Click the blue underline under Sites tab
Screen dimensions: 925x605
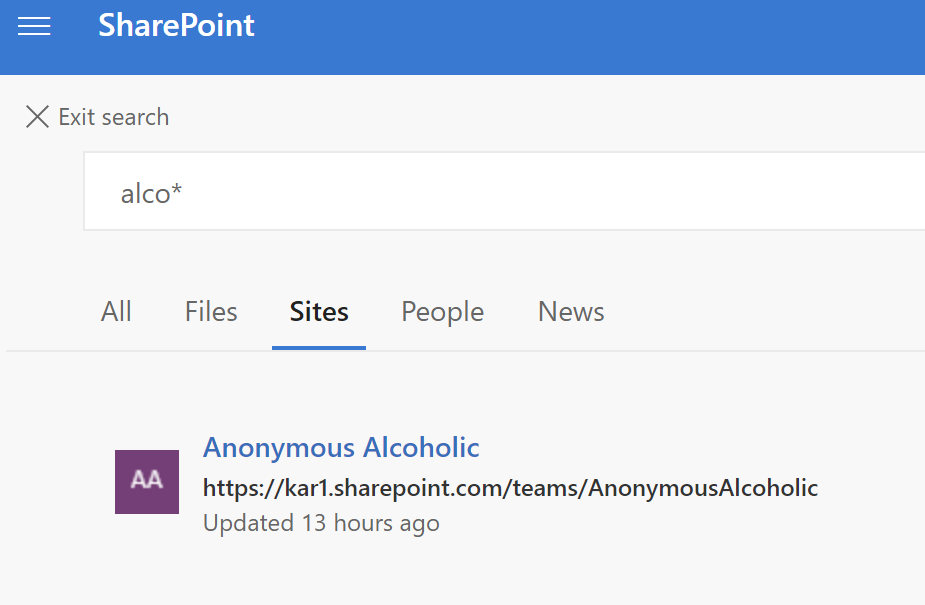tap(319, 348)
